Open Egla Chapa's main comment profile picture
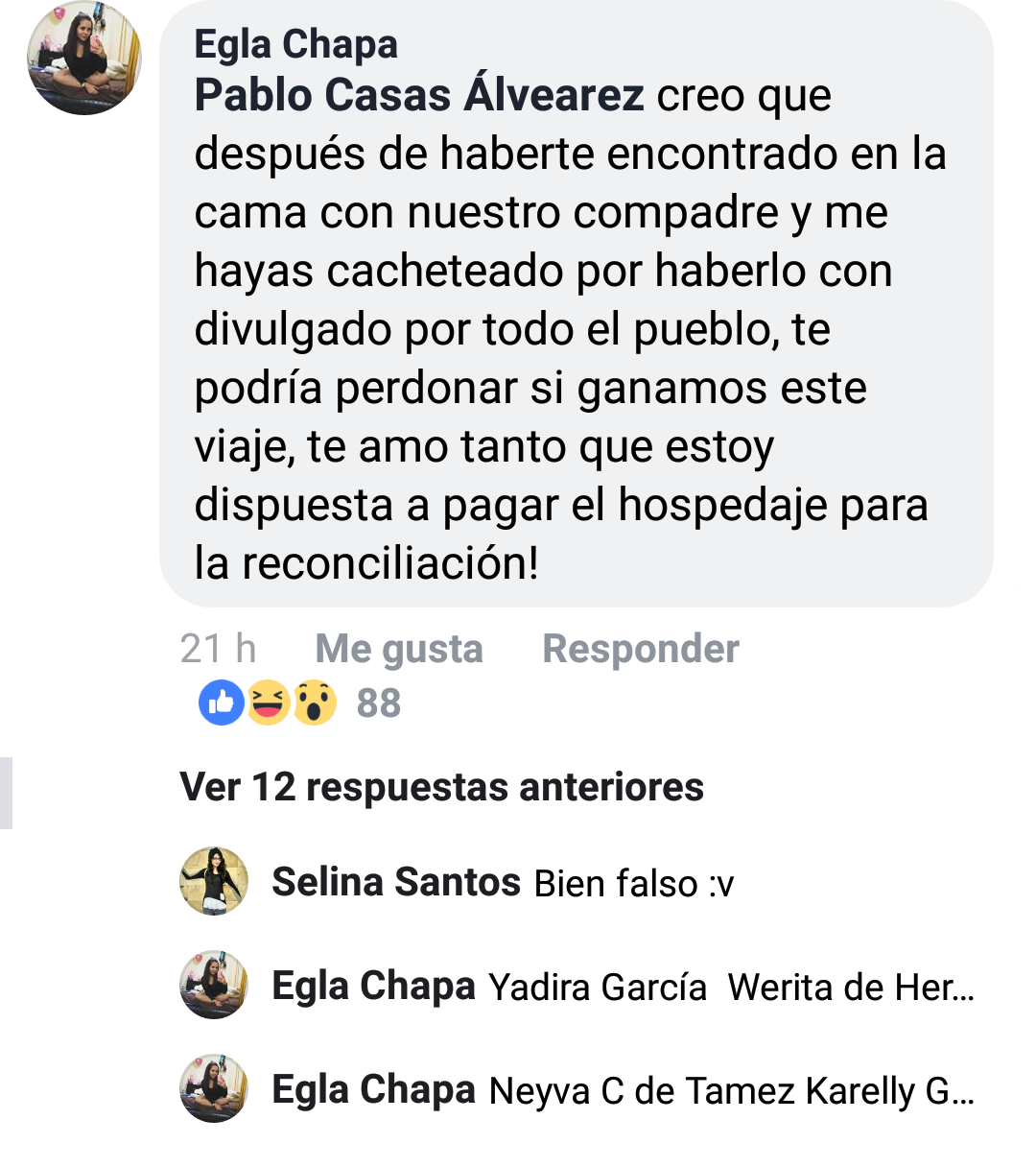This screenshot has height=1167, width=1036. 84,59
